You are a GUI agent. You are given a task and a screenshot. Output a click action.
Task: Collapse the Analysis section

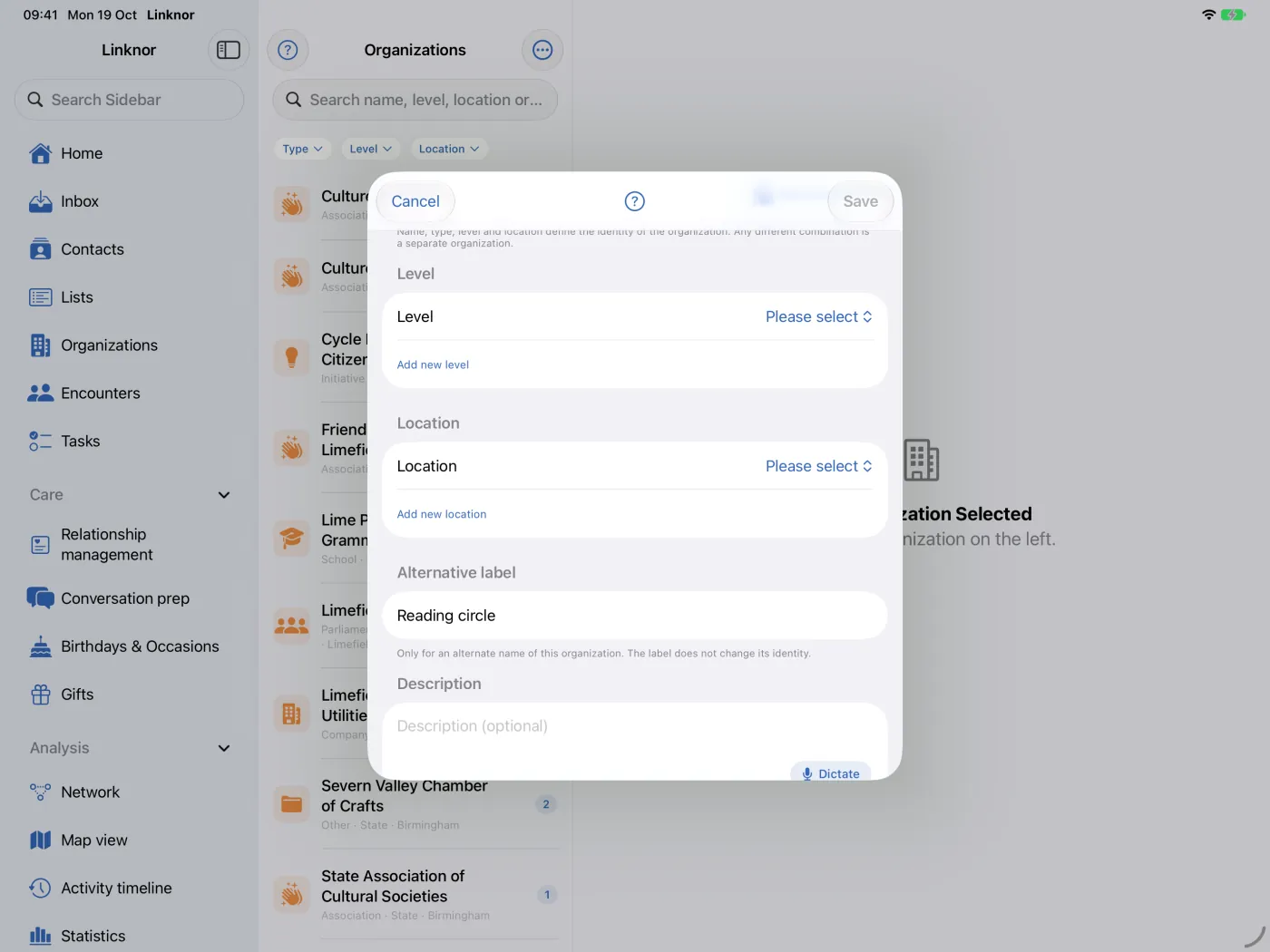coord(224,748)
